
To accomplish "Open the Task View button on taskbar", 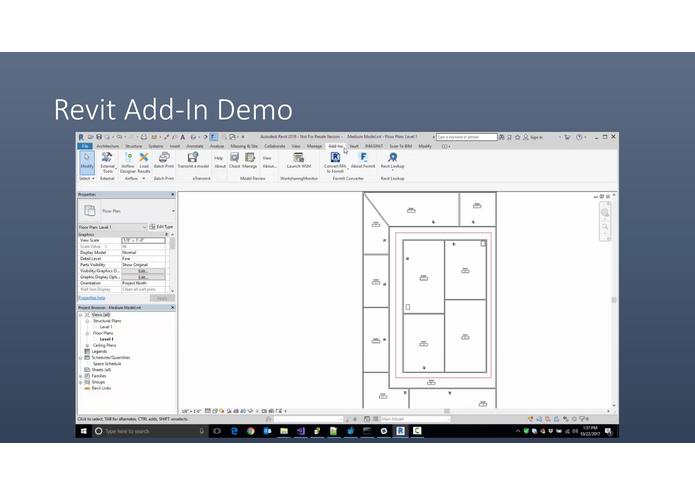I will (x=217, y=431).
